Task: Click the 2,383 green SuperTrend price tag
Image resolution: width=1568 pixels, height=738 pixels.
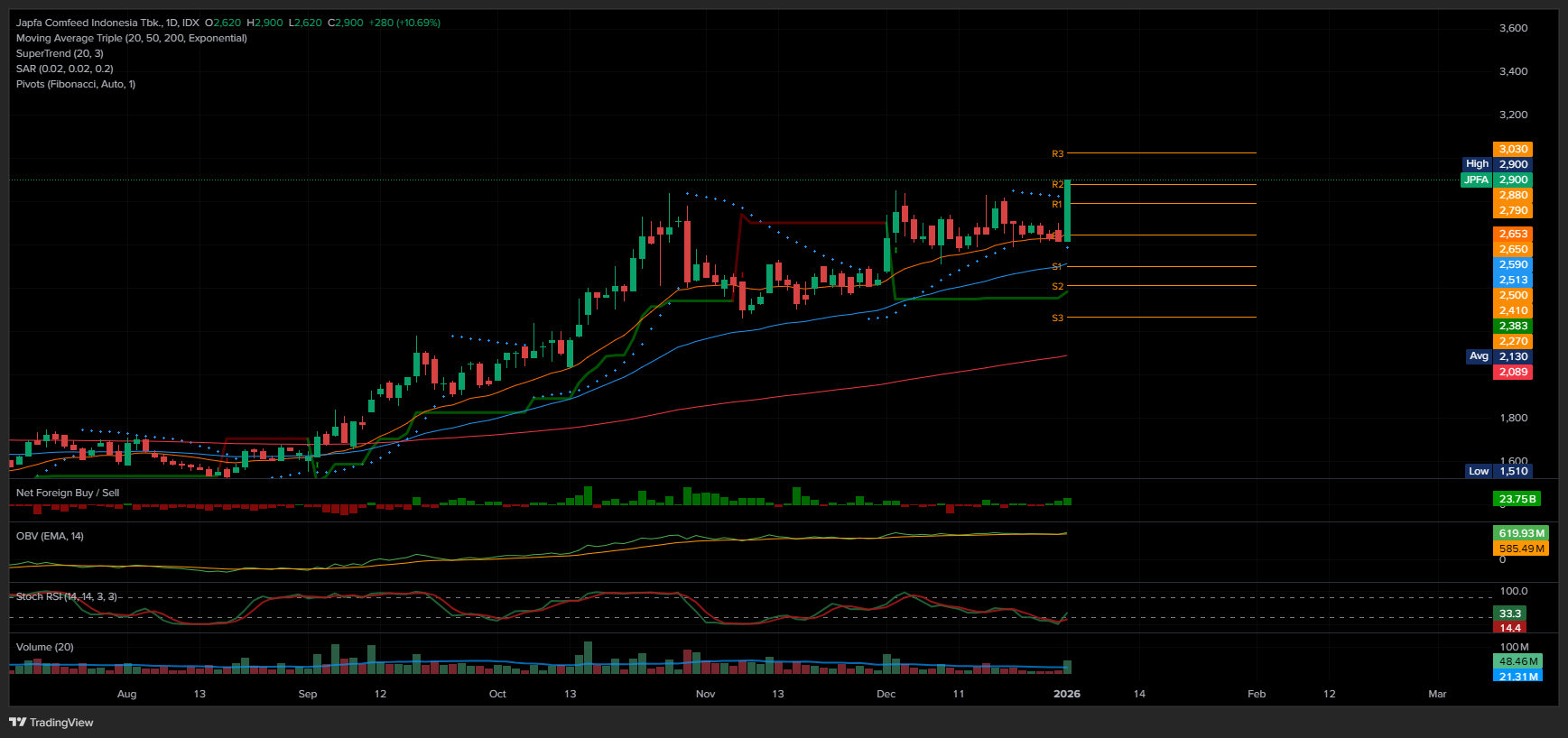Action: tap(1513, 326)
